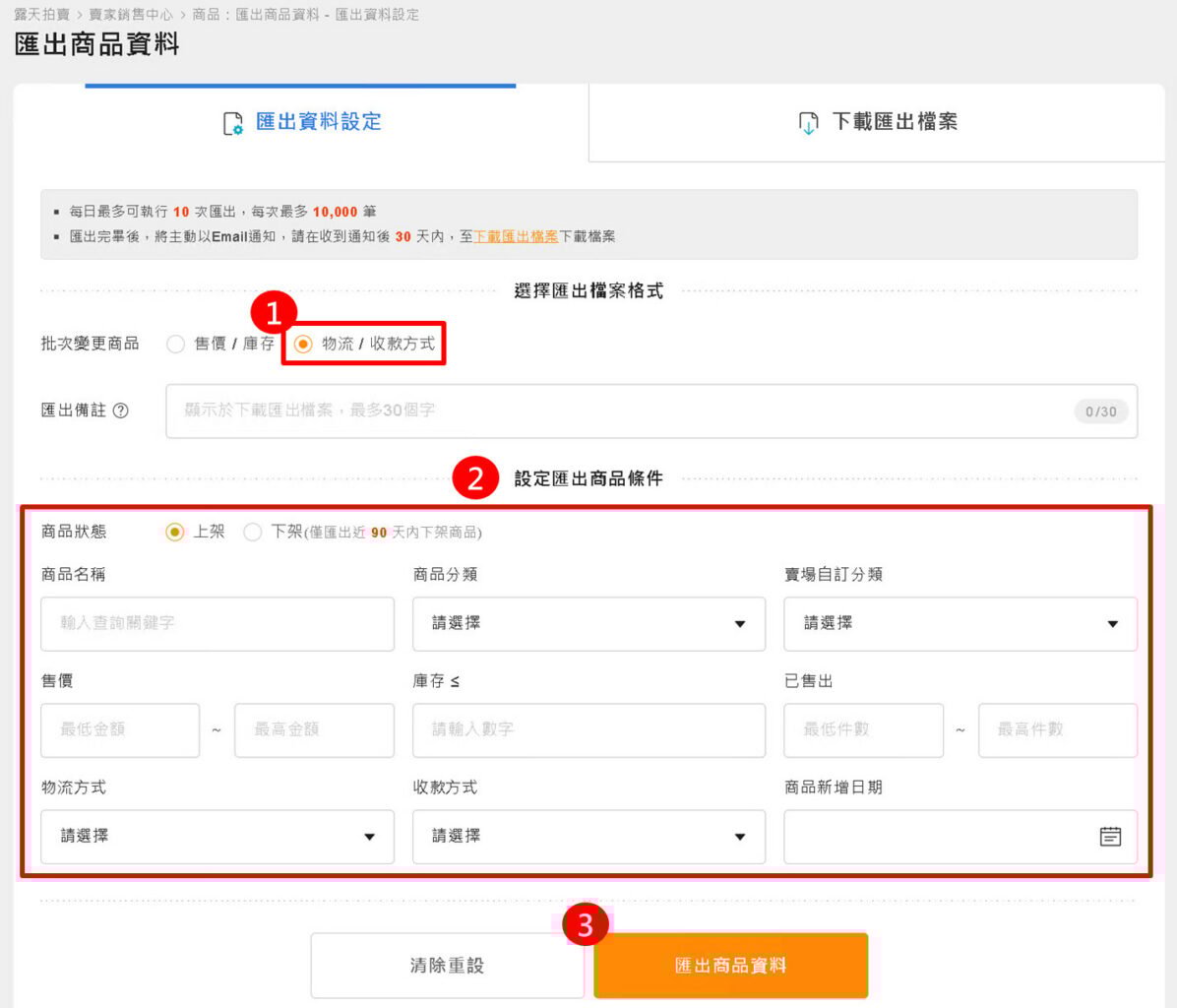Select the 物流 / 收款方式 radio option

pos(303,344)
